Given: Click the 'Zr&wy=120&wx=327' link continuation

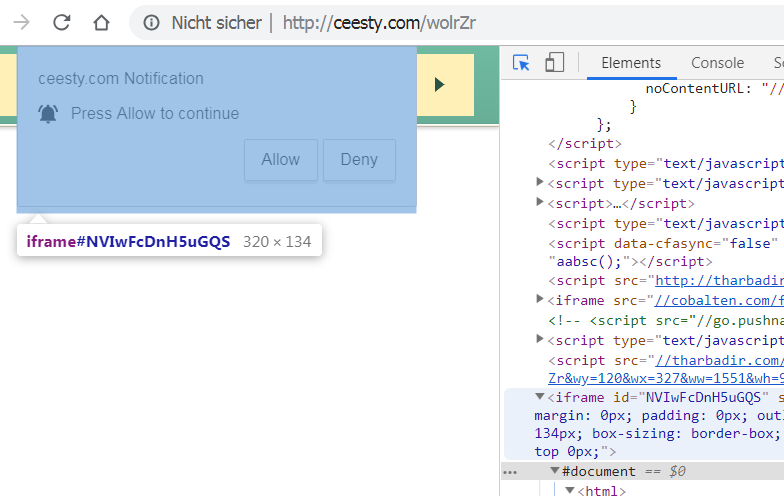Looking at the screenshot, I should coord(666,378).
